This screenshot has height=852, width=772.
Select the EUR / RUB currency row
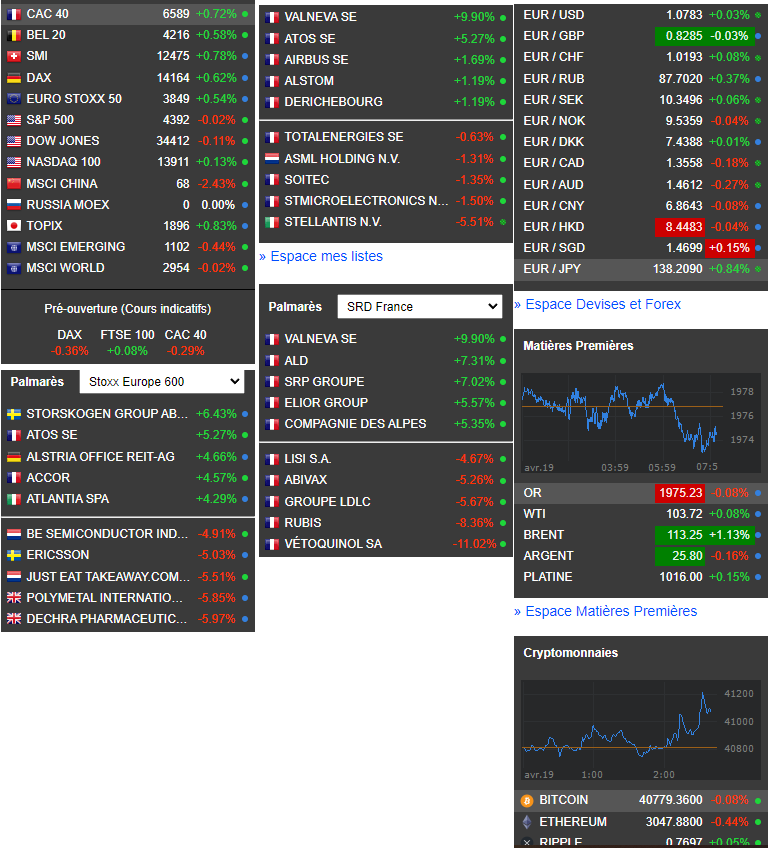pos(641,79)
